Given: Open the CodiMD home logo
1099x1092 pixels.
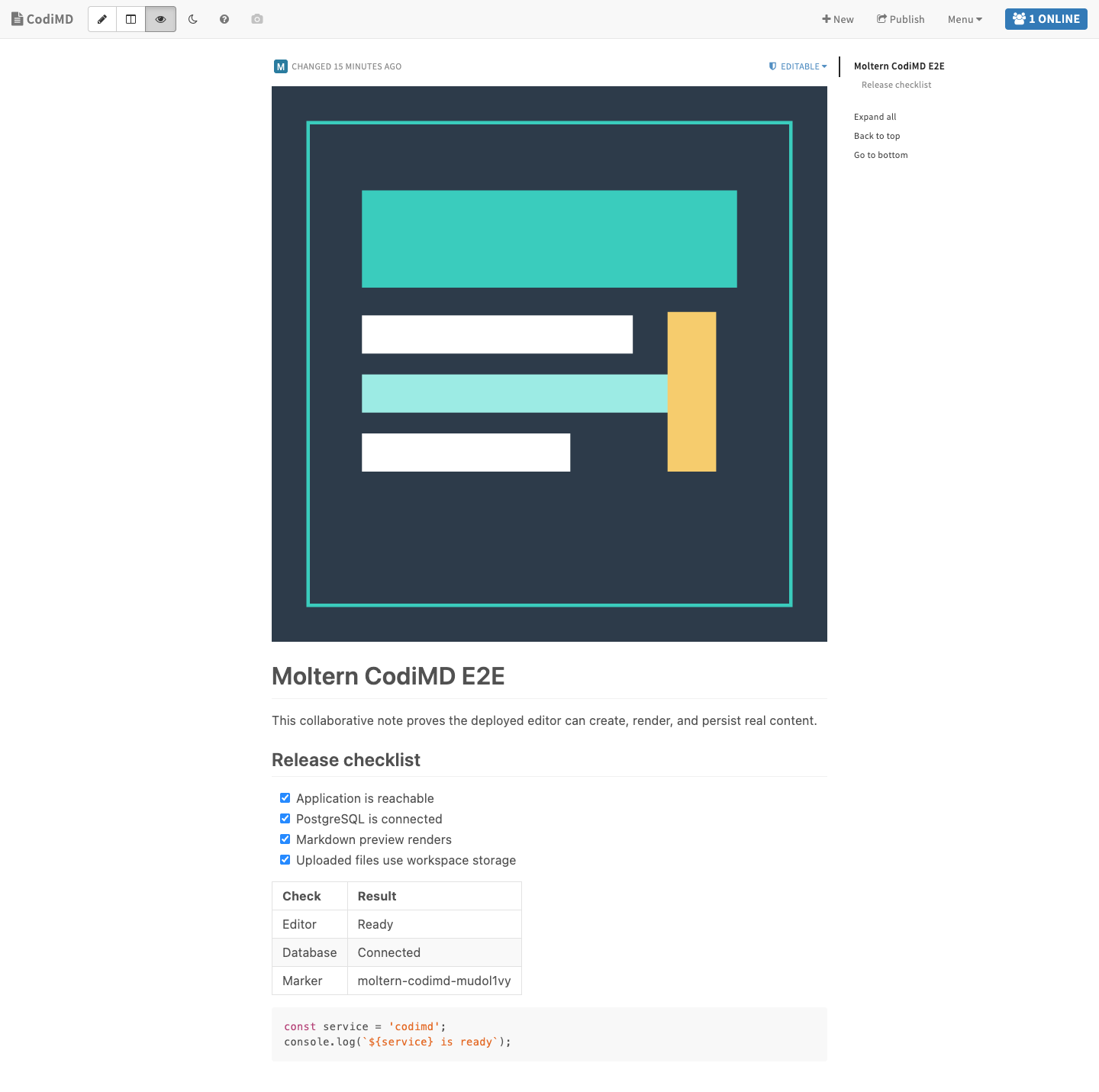Looking at the screenshot, I should (43, 19).
